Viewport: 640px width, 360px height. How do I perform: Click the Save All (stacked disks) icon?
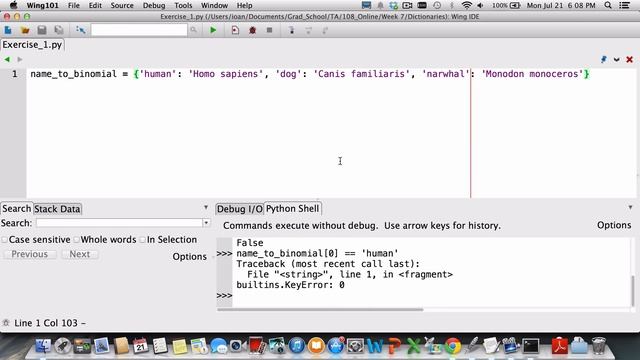[59, 30]
